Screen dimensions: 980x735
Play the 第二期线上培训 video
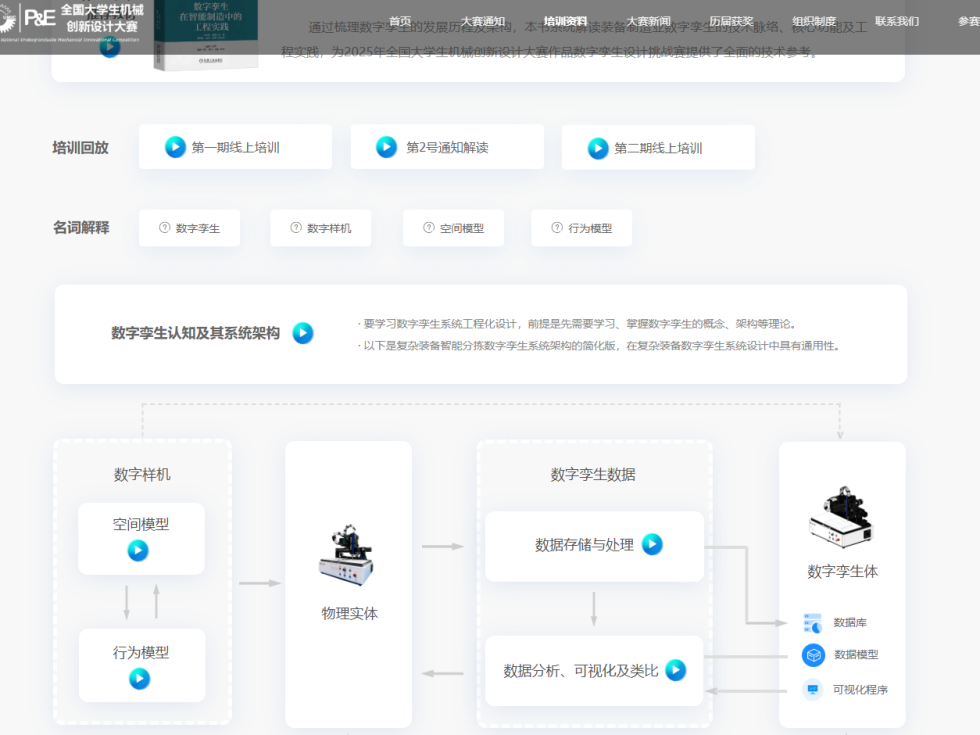tap(599, 147)
